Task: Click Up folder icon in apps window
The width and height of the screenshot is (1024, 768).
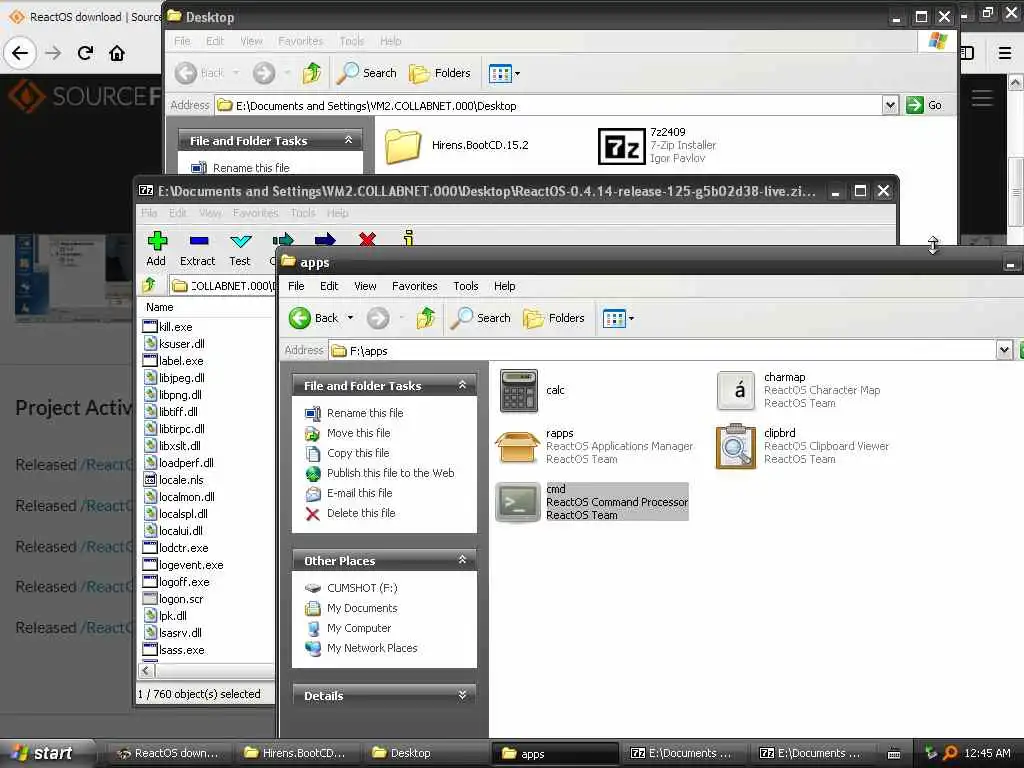Action: pyautogui.click(x=426, y=318)
